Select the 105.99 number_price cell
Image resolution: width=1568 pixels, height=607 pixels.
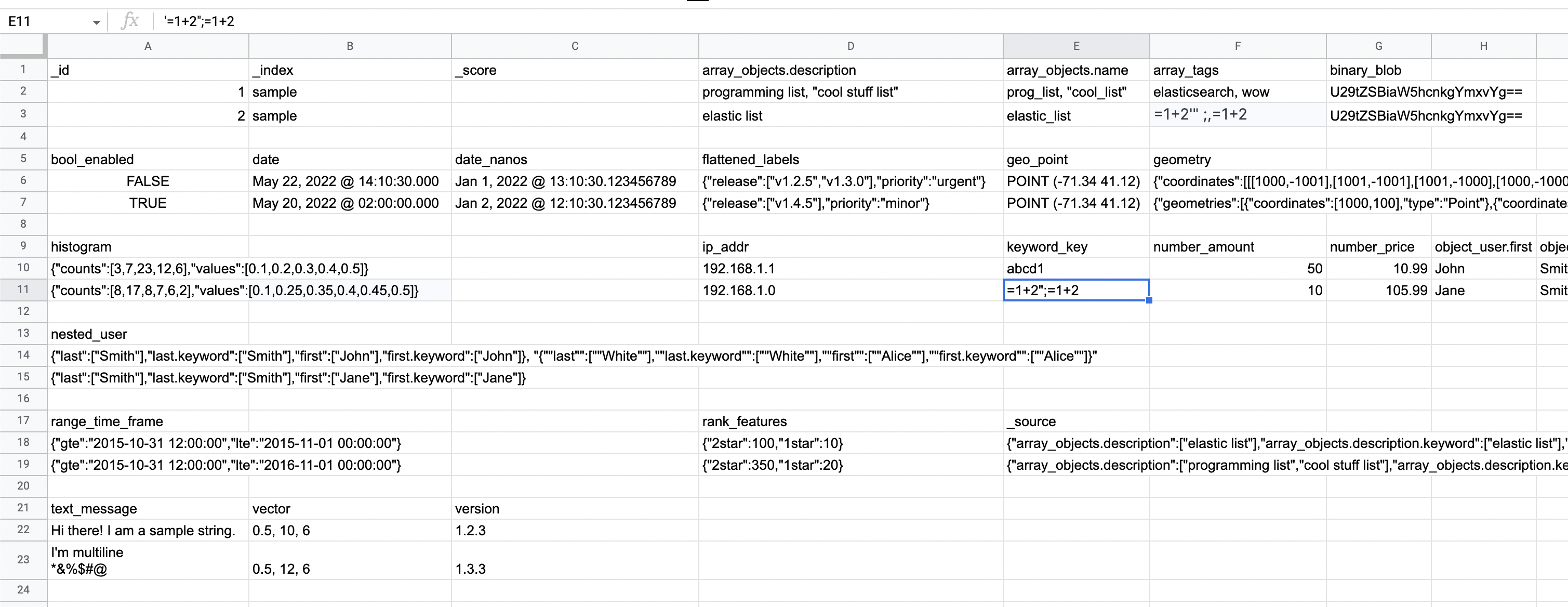1379,291
